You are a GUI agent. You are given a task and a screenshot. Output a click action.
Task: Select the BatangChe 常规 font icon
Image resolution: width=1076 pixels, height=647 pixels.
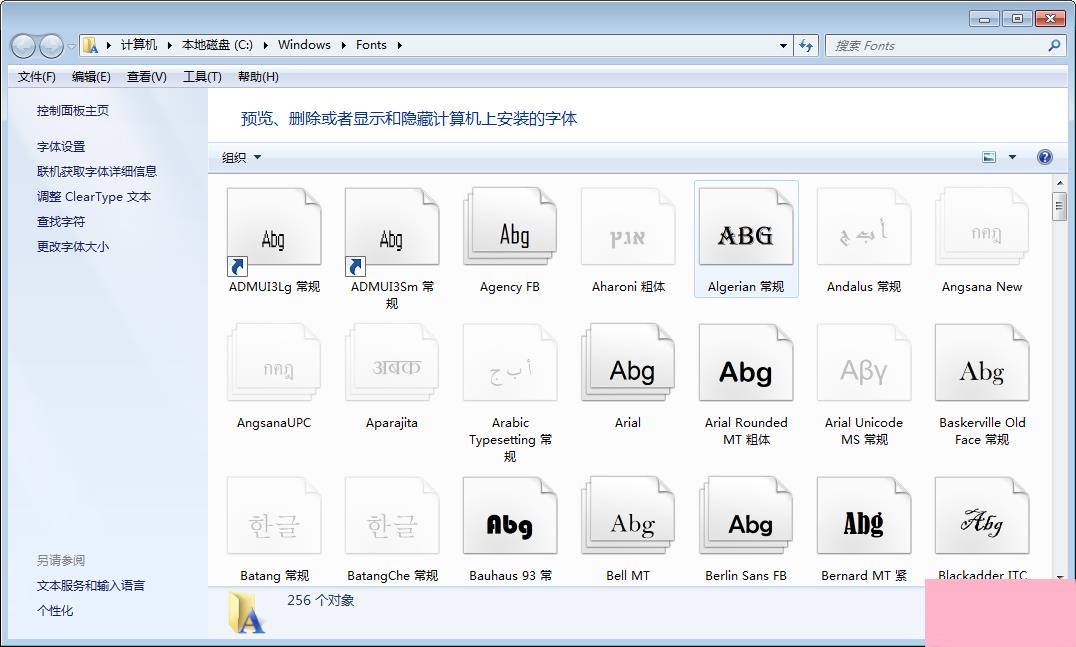392,516
